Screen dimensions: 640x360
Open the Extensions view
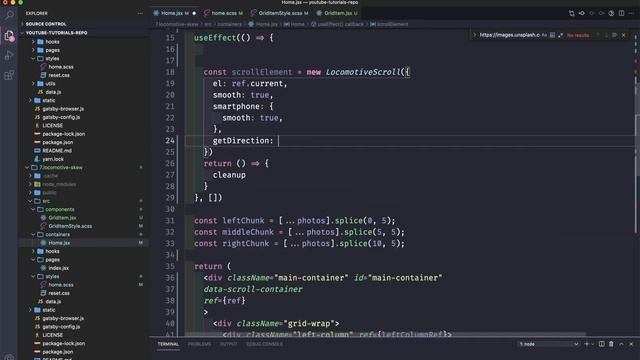(9, 75)
